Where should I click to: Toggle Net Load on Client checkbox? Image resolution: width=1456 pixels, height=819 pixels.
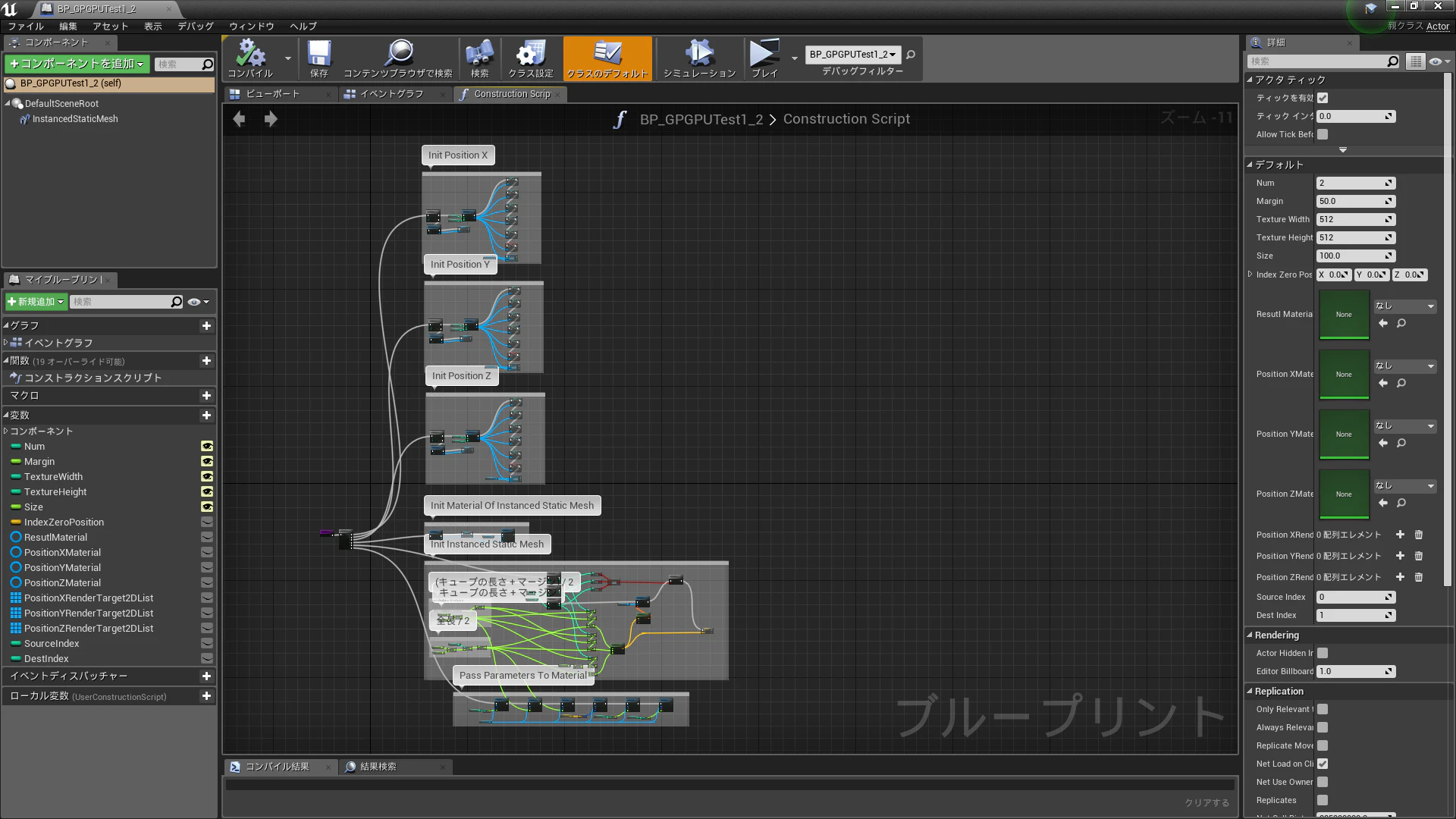click(1323, 764)
